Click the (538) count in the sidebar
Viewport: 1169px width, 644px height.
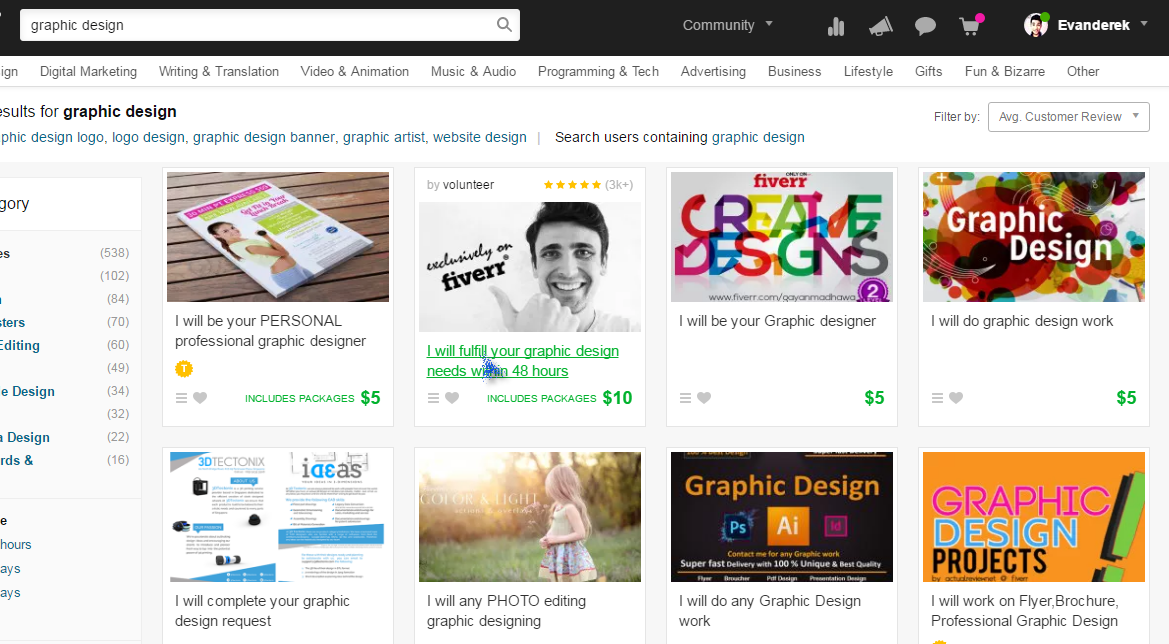[x=114, y=253]
